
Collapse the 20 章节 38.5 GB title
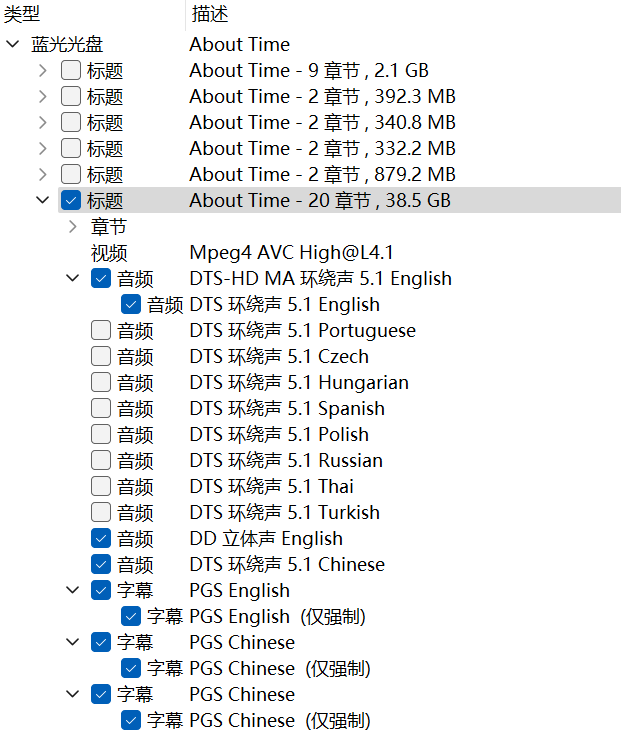tap(43, 201)
